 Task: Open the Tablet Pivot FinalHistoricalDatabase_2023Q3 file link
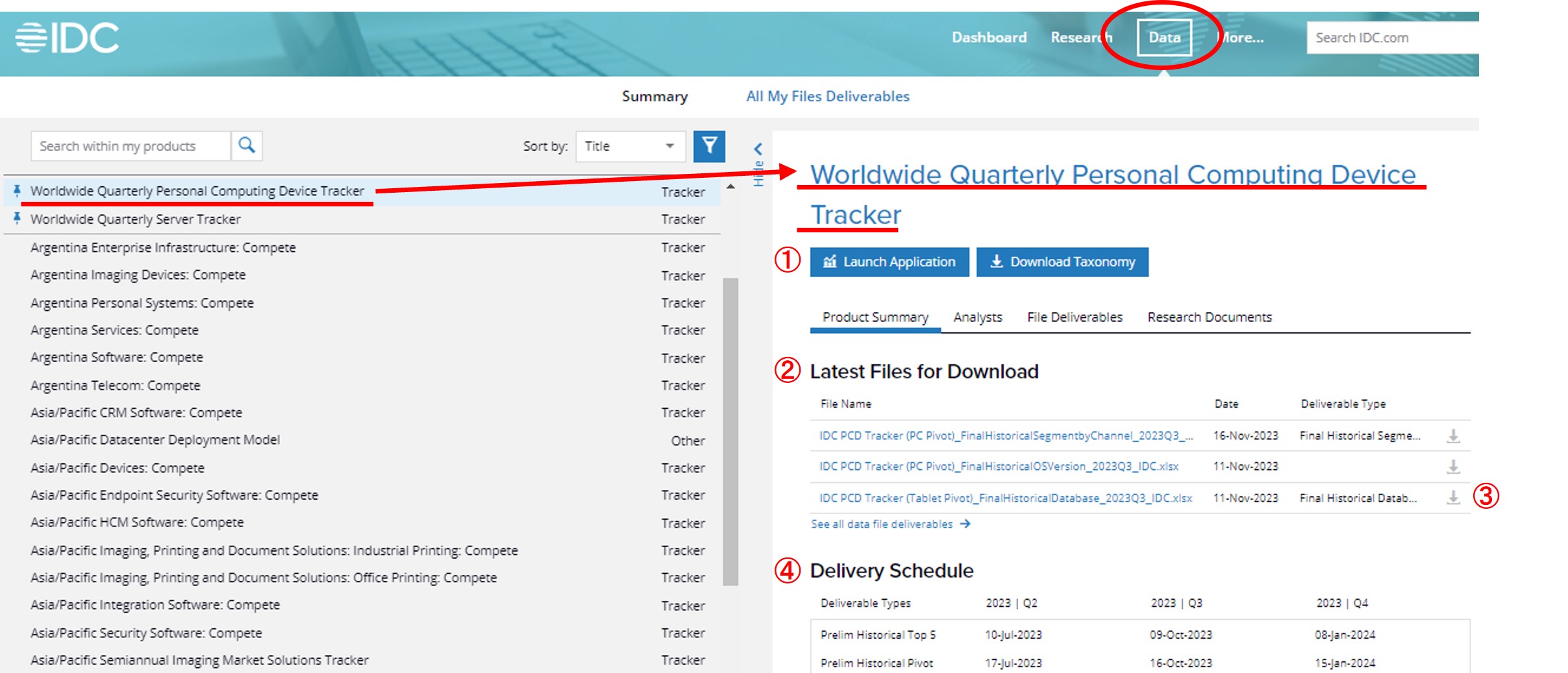(1005, 498)
